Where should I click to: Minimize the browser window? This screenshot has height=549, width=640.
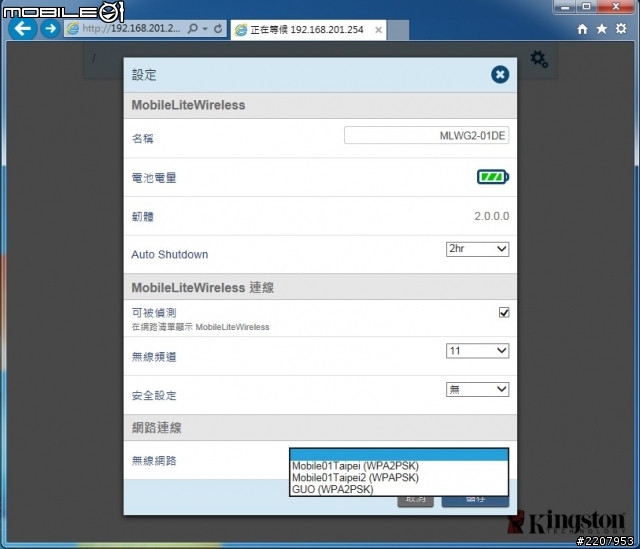(565, 7)
